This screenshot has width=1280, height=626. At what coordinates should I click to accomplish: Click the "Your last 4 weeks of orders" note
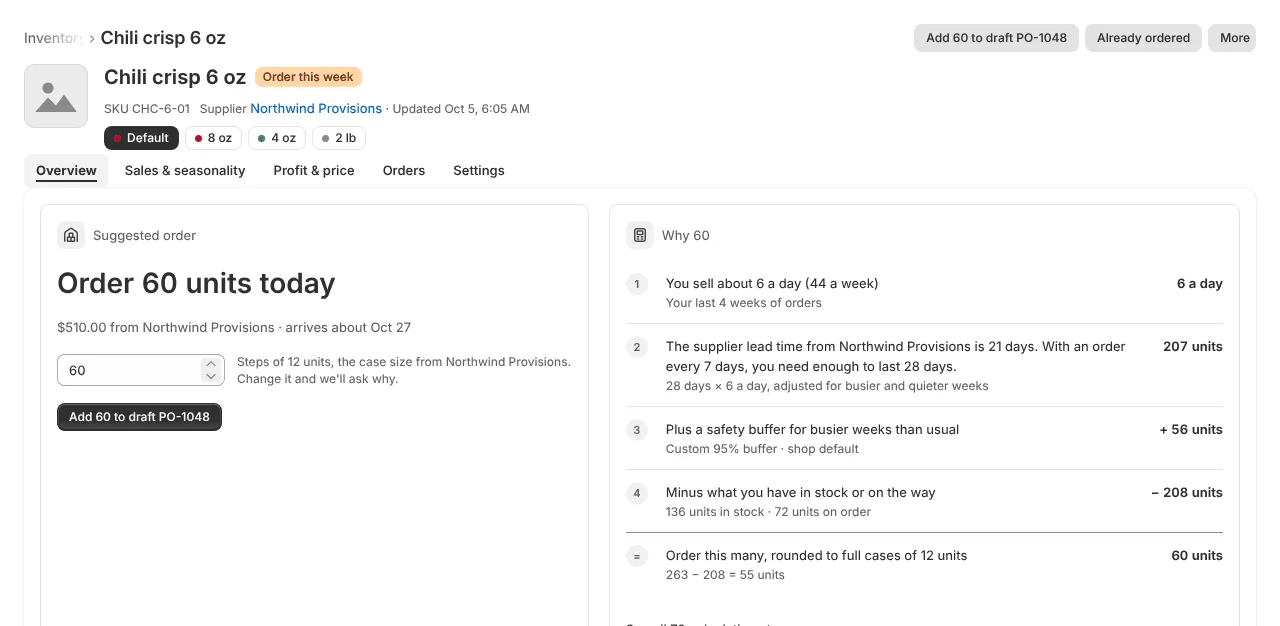click(744, 303)
